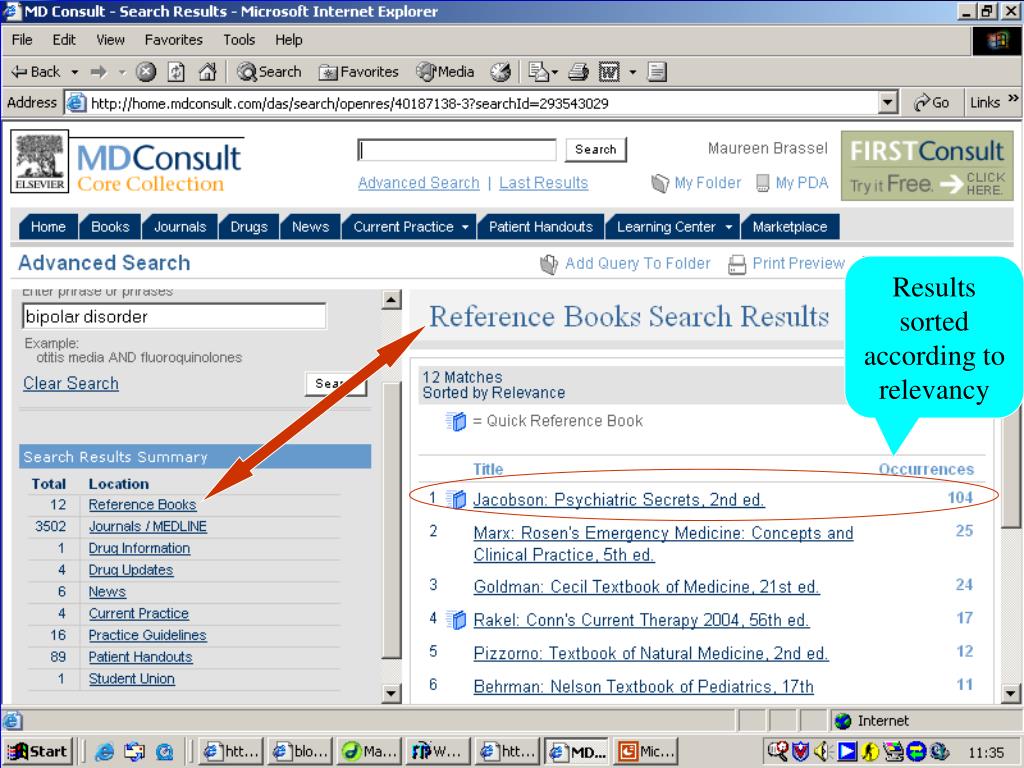Switch to the News tab
Screen dimensions: 1024x768
point(310,227)
